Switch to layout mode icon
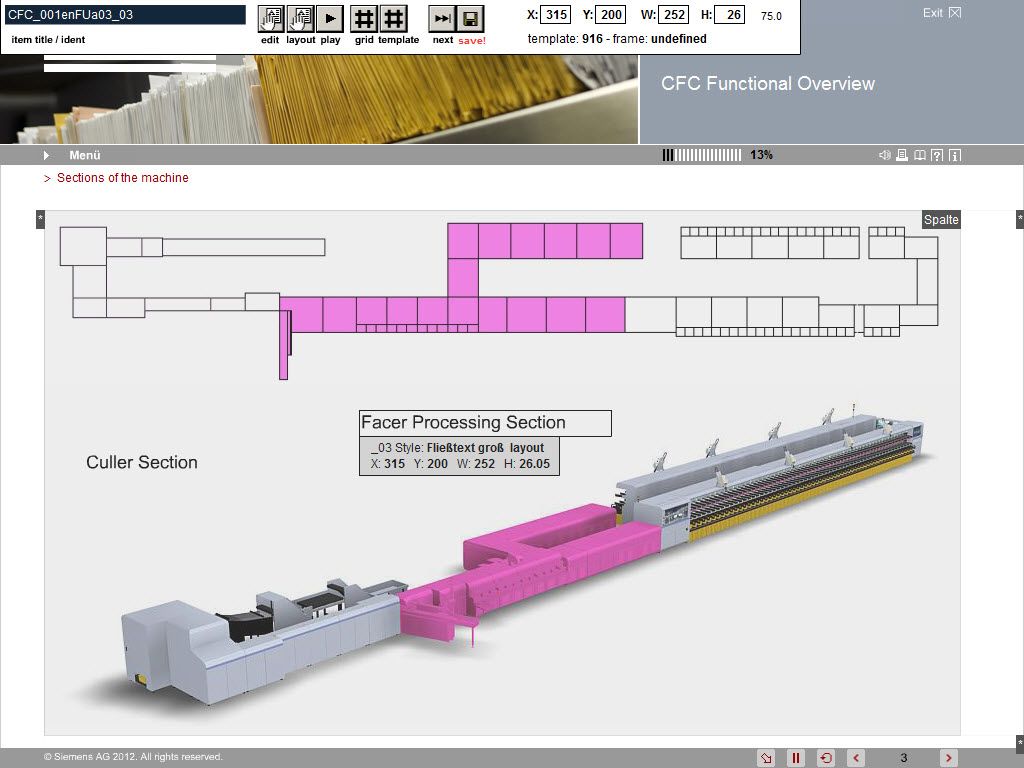1024x768 pixels. click(x=300, y=19)
